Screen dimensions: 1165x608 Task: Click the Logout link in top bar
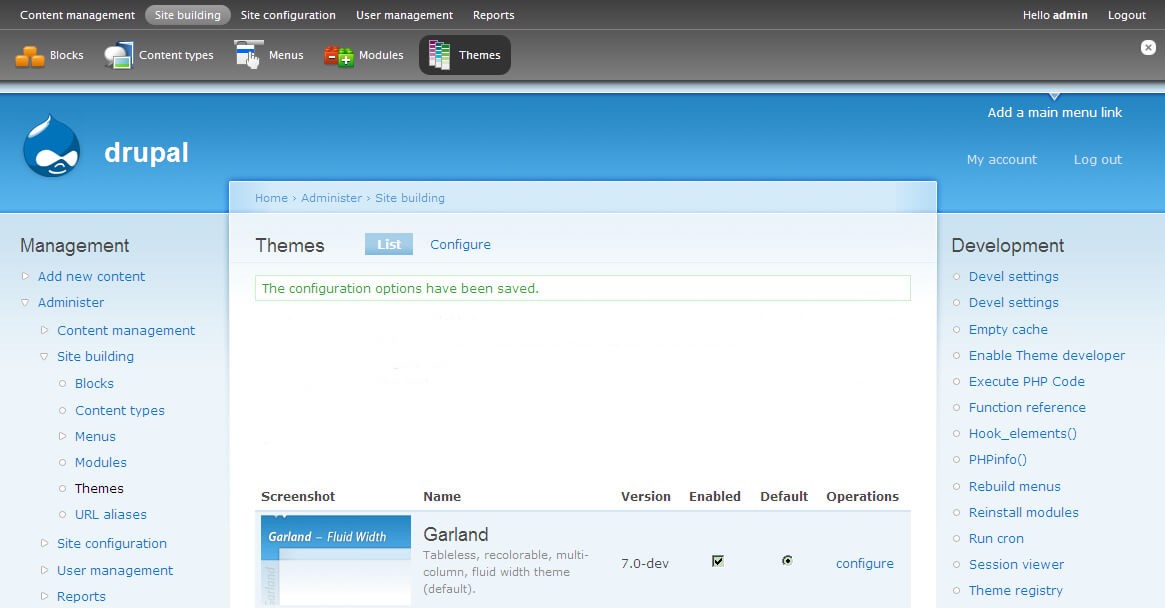(x=1126, y=15)
